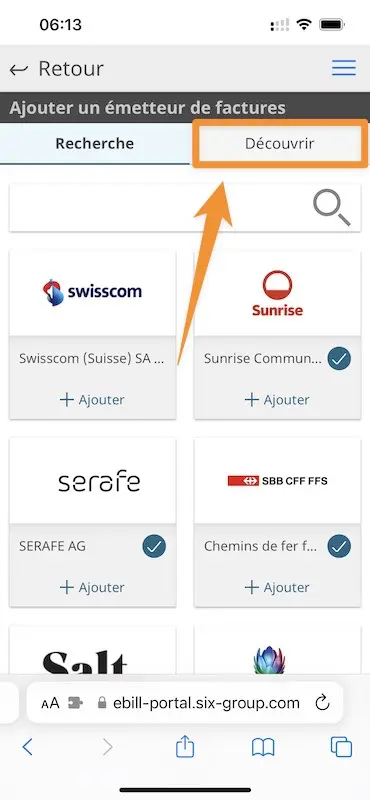
Task: Select the Recherche tab
Action: 94,143
